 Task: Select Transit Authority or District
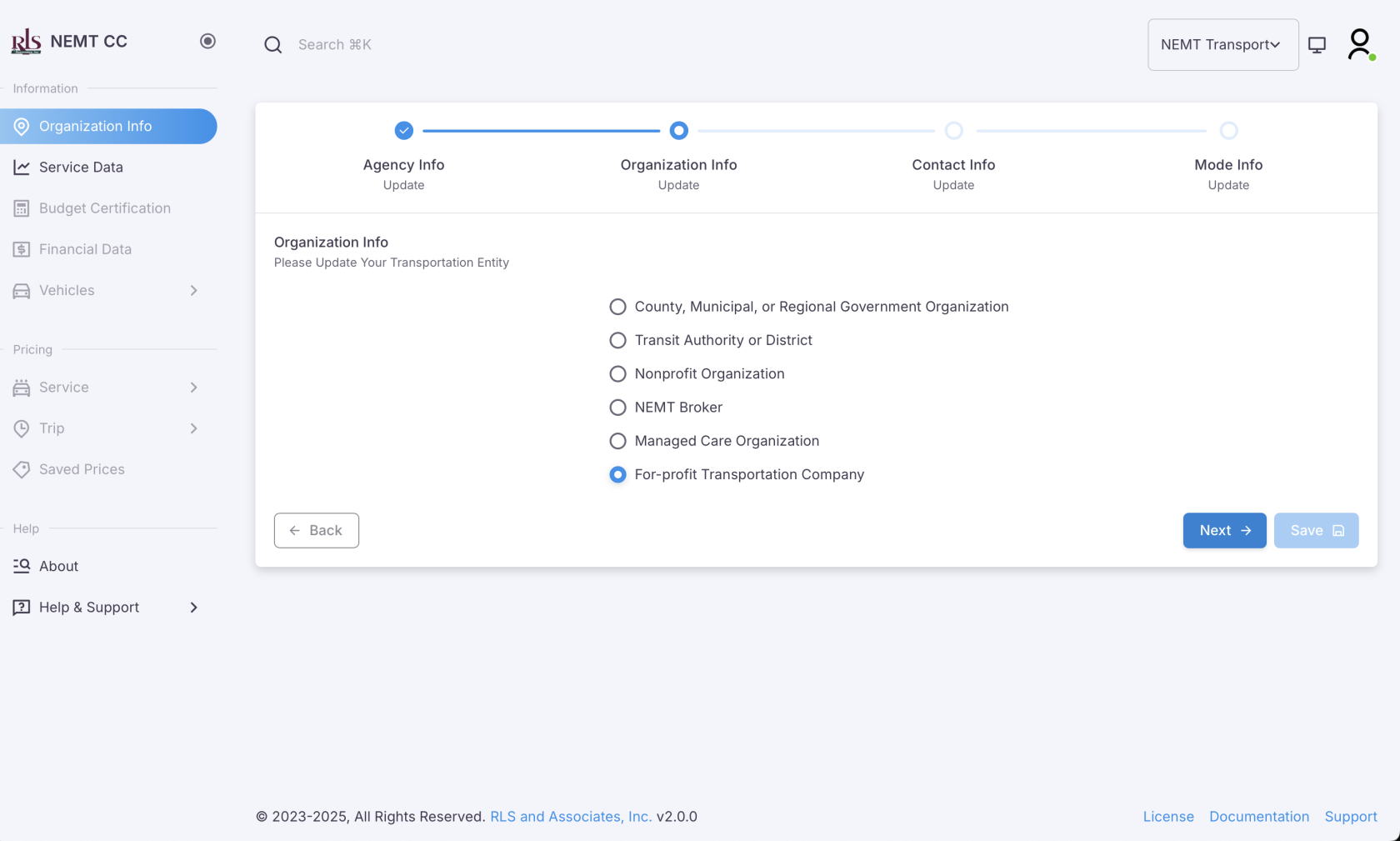617,340
